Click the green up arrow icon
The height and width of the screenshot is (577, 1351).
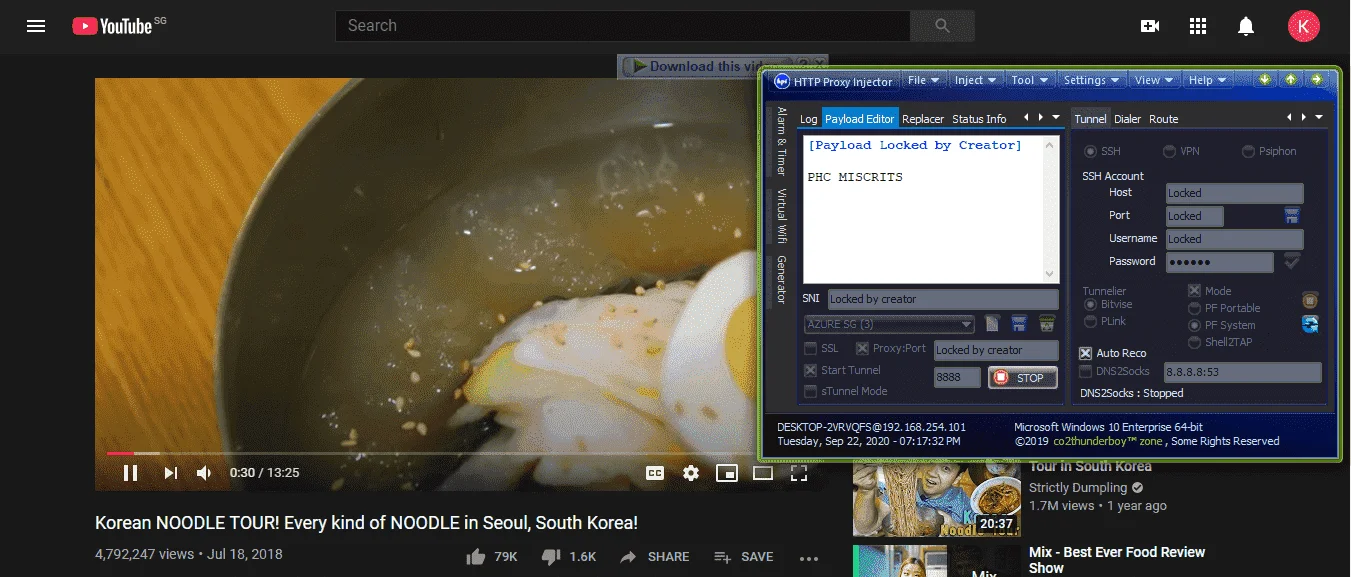tap(1291, 79)
